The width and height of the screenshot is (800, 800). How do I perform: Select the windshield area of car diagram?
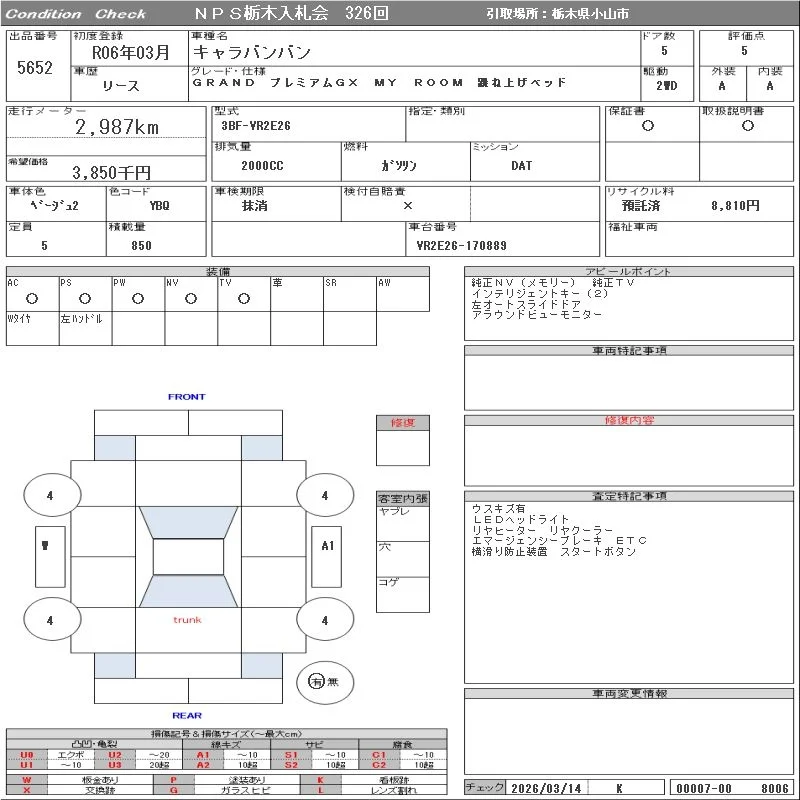tap(188, 522)
